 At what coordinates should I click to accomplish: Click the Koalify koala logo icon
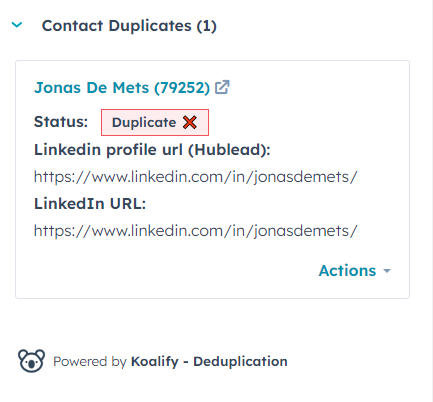31,361
